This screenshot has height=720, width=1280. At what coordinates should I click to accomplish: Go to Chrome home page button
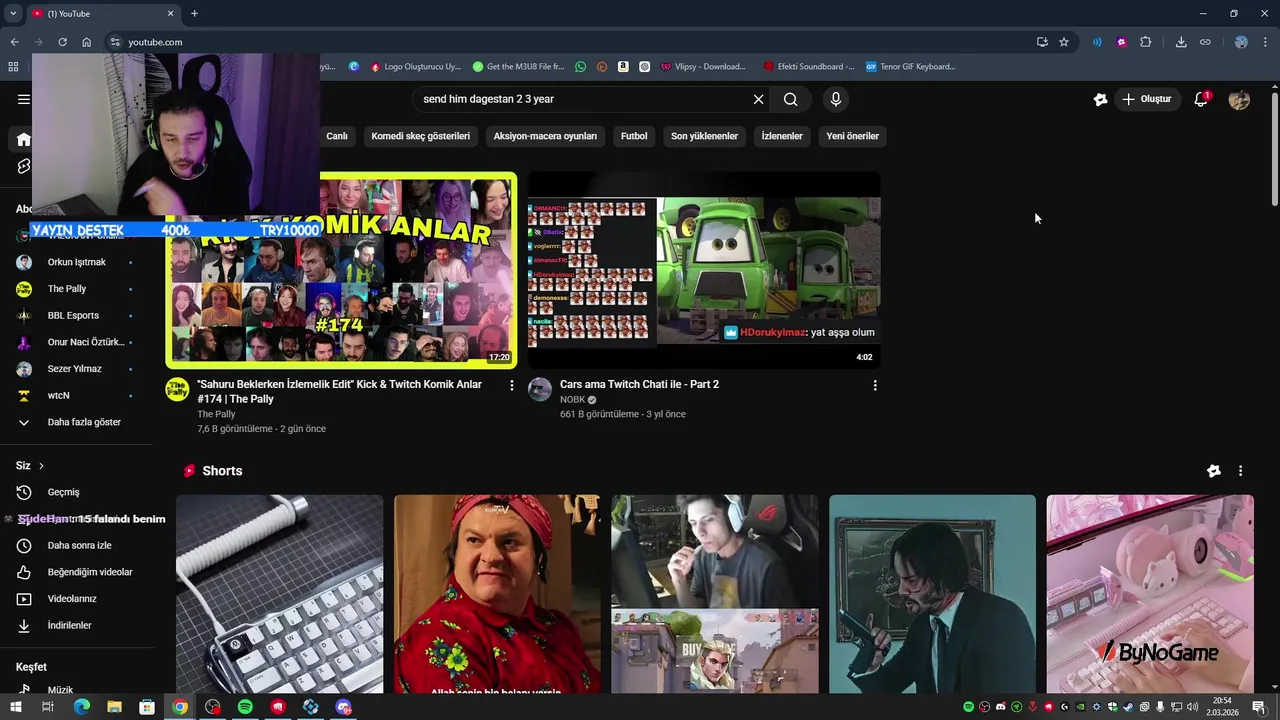[x=86, y=42]
